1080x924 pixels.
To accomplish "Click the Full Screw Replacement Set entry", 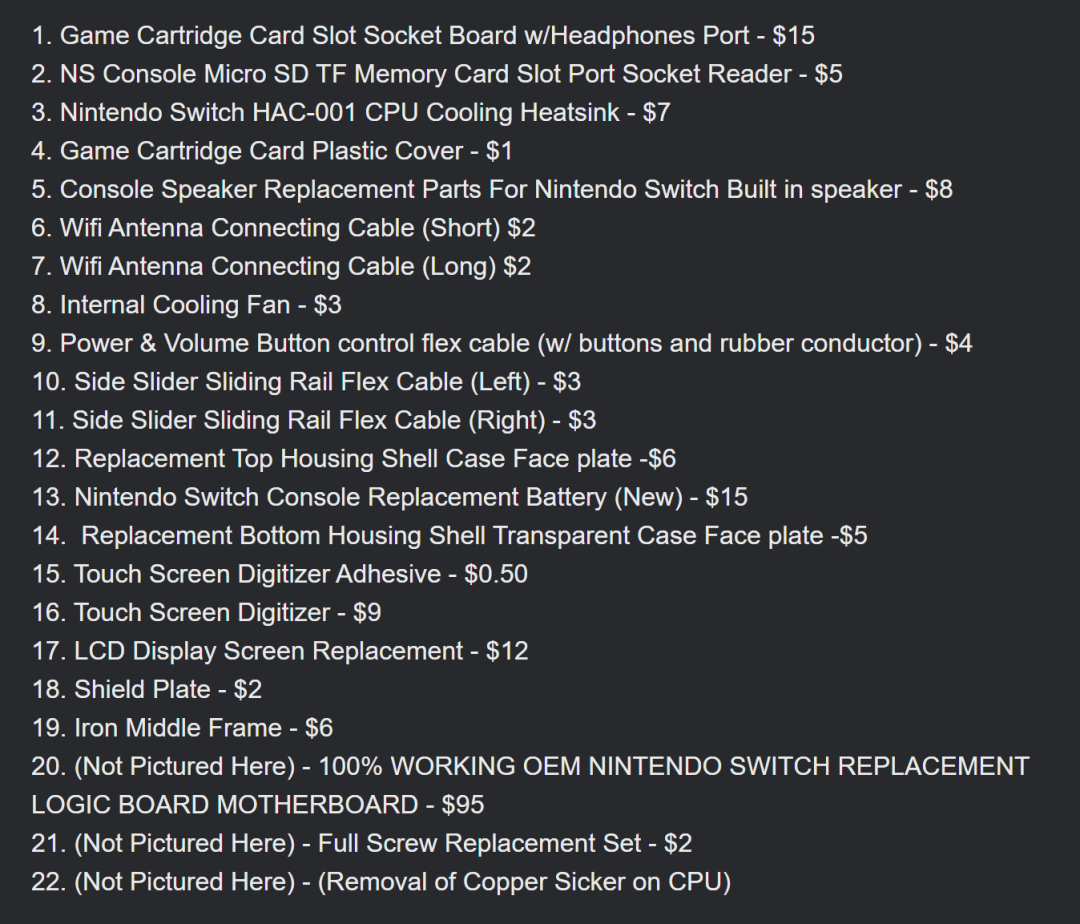I will [x=362, y=844].
